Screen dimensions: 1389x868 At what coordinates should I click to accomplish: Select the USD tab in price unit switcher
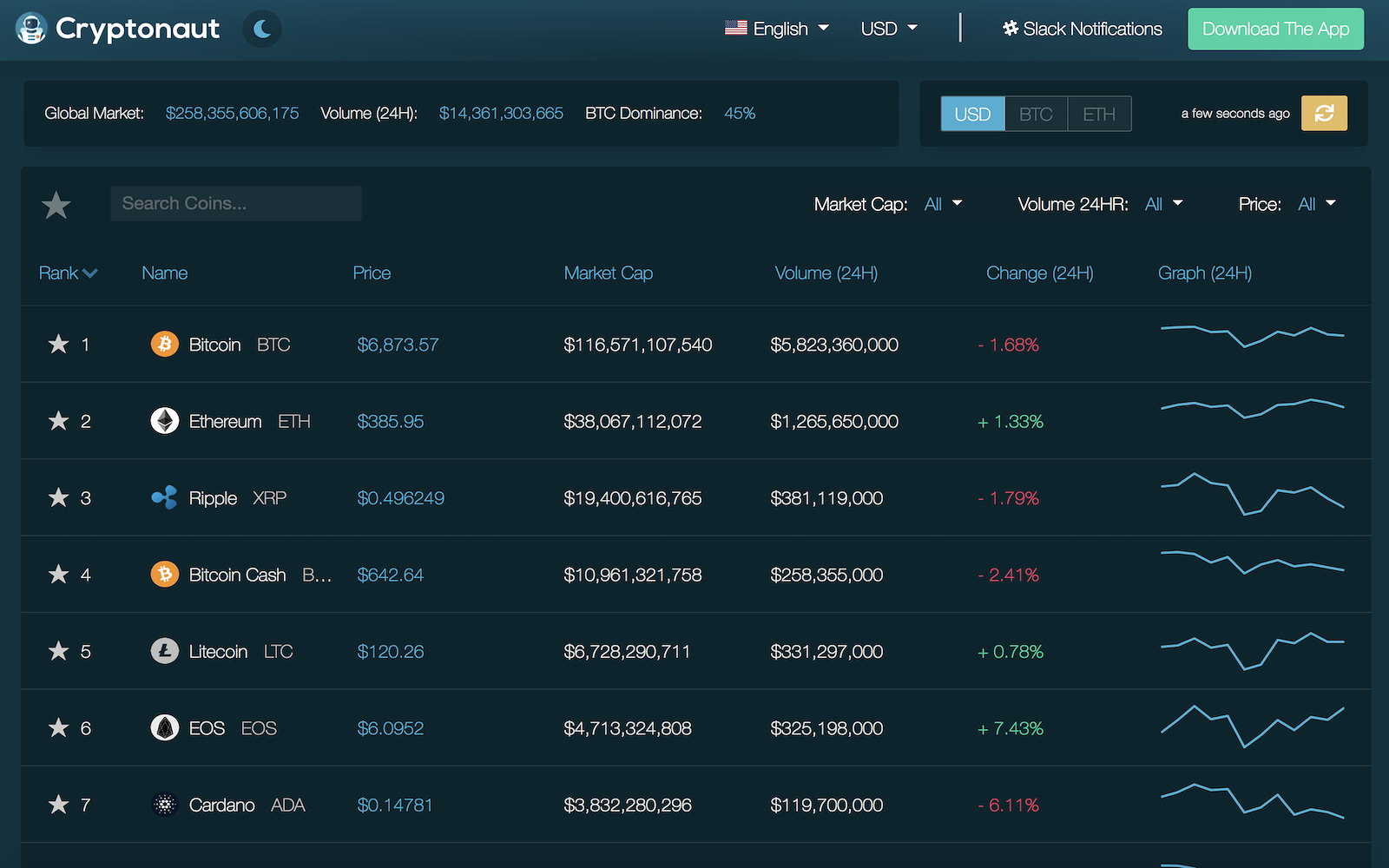(x=972, y=114)
